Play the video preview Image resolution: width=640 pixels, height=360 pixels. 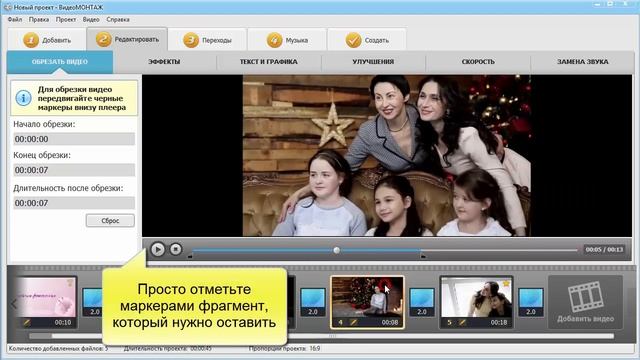pos(158,249)
